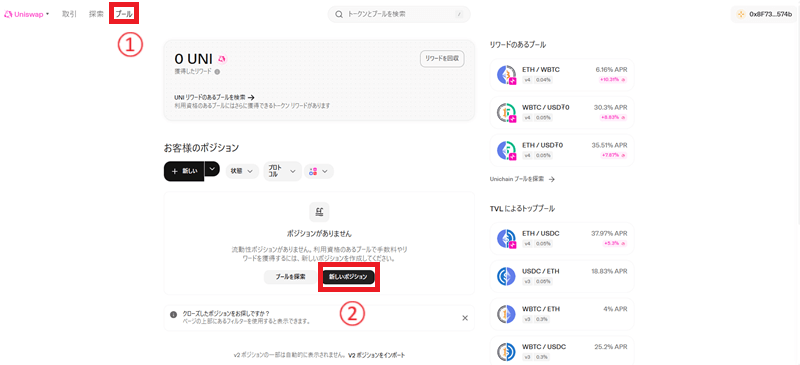The image size is (800, 365).
Task: Click the USDC / ETH pool token icon
Action: pyautogui.click(x=506, y=276)
